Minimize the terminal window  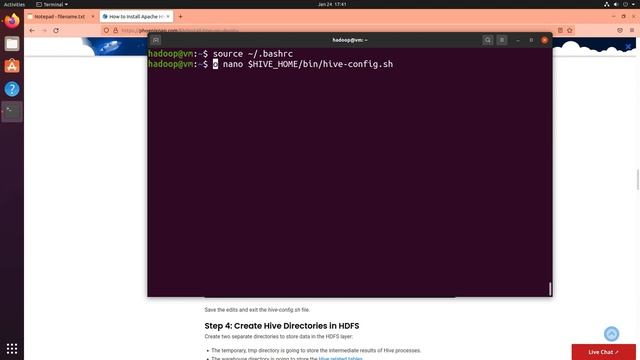(518, 40)
